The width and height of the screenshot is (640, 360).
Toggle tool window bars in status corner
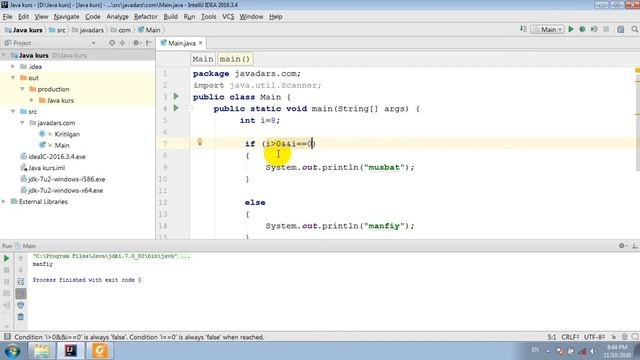(x=7, y=337)
